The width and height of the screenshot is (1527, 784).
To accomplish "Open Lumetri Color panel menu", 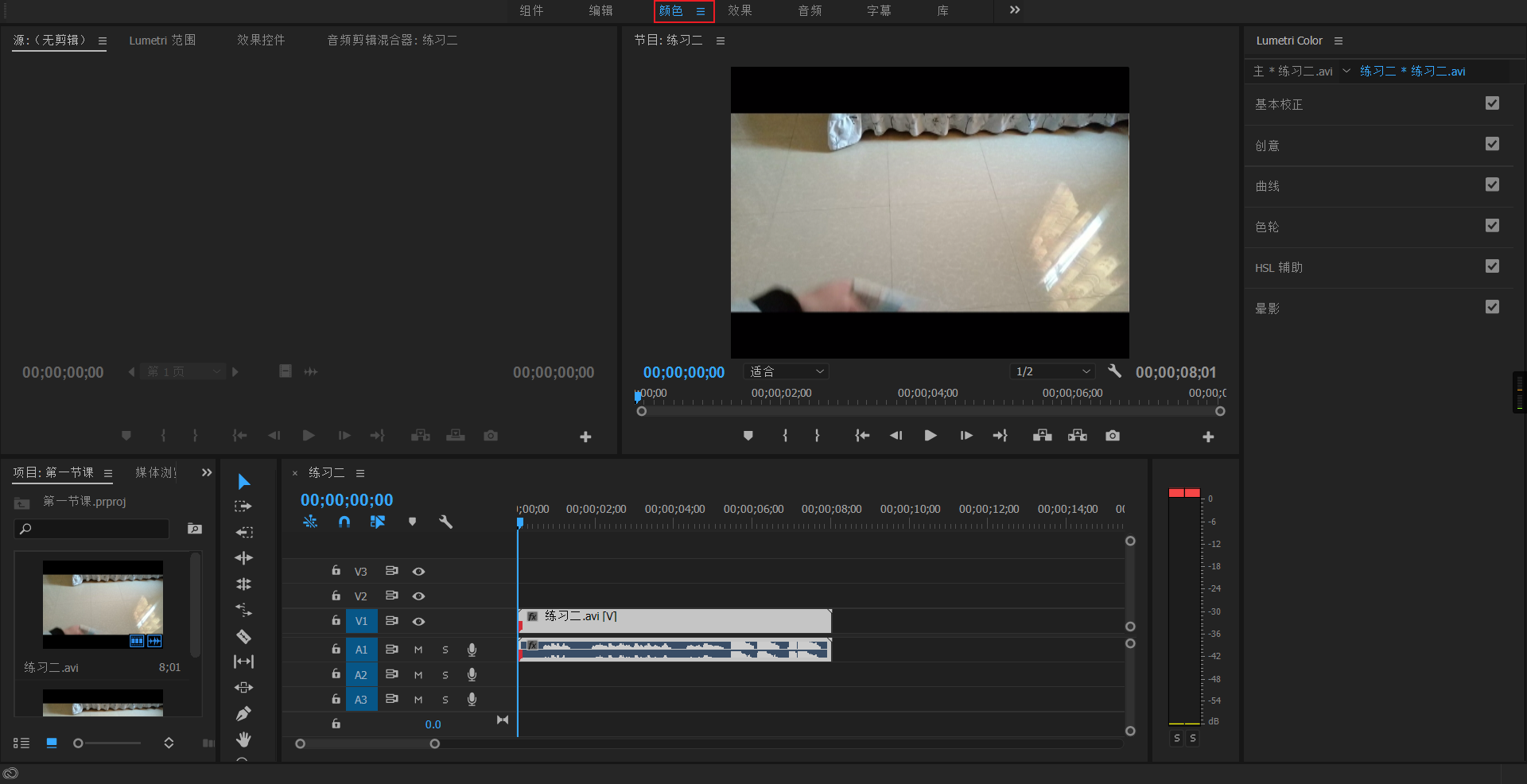I will pos(1339,41).
